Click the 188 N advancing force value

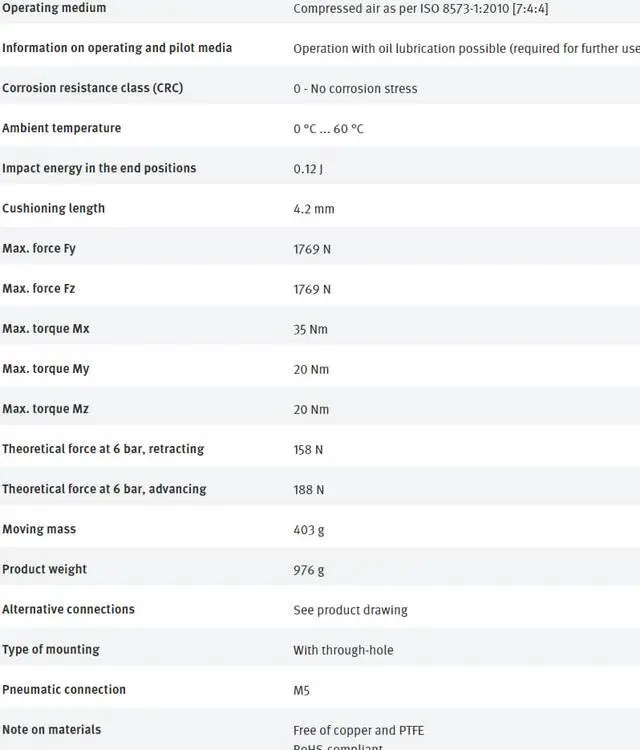point(308,490)
